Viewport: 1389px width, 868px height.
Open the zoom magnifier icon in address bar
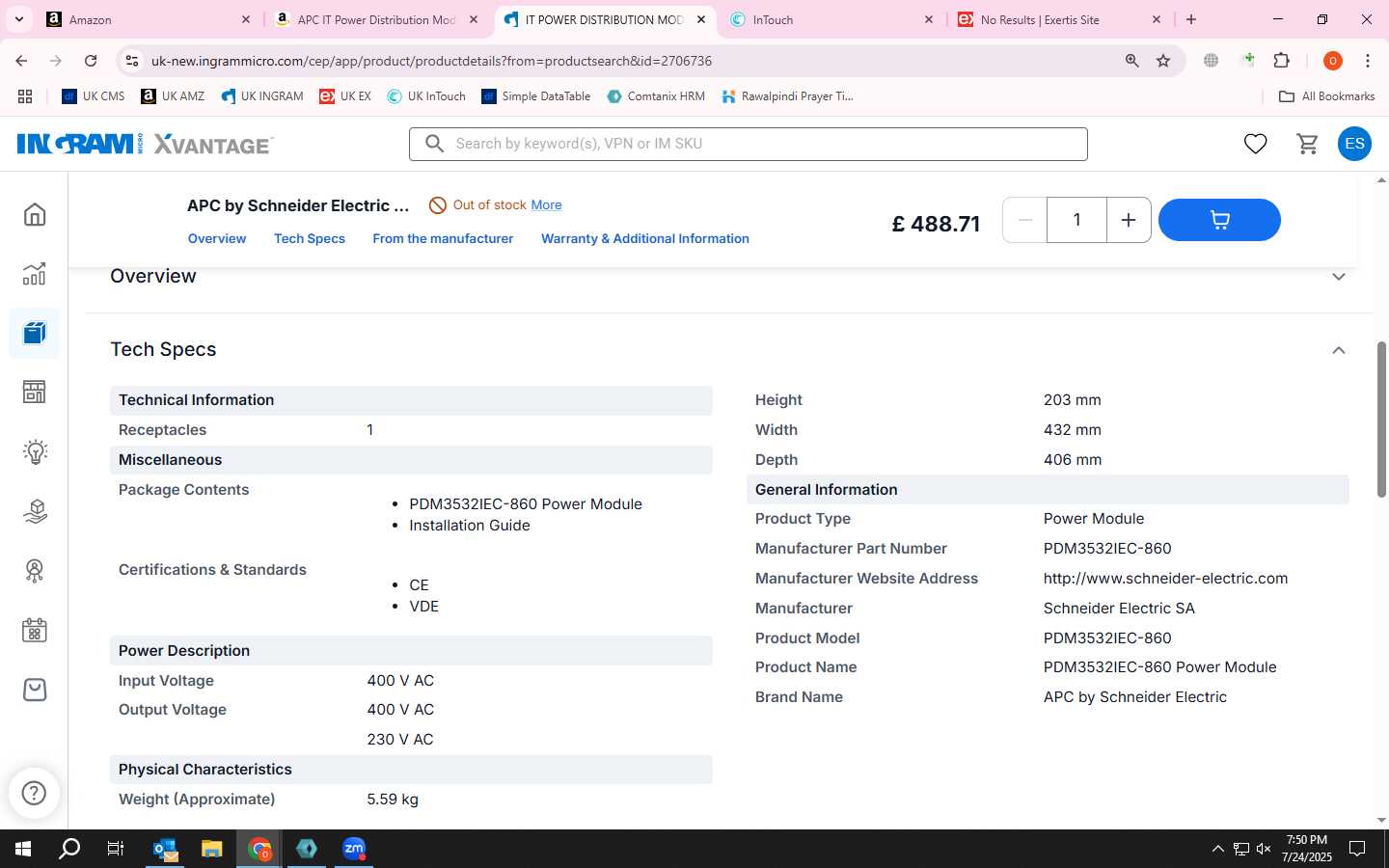tap(1131, 61)
